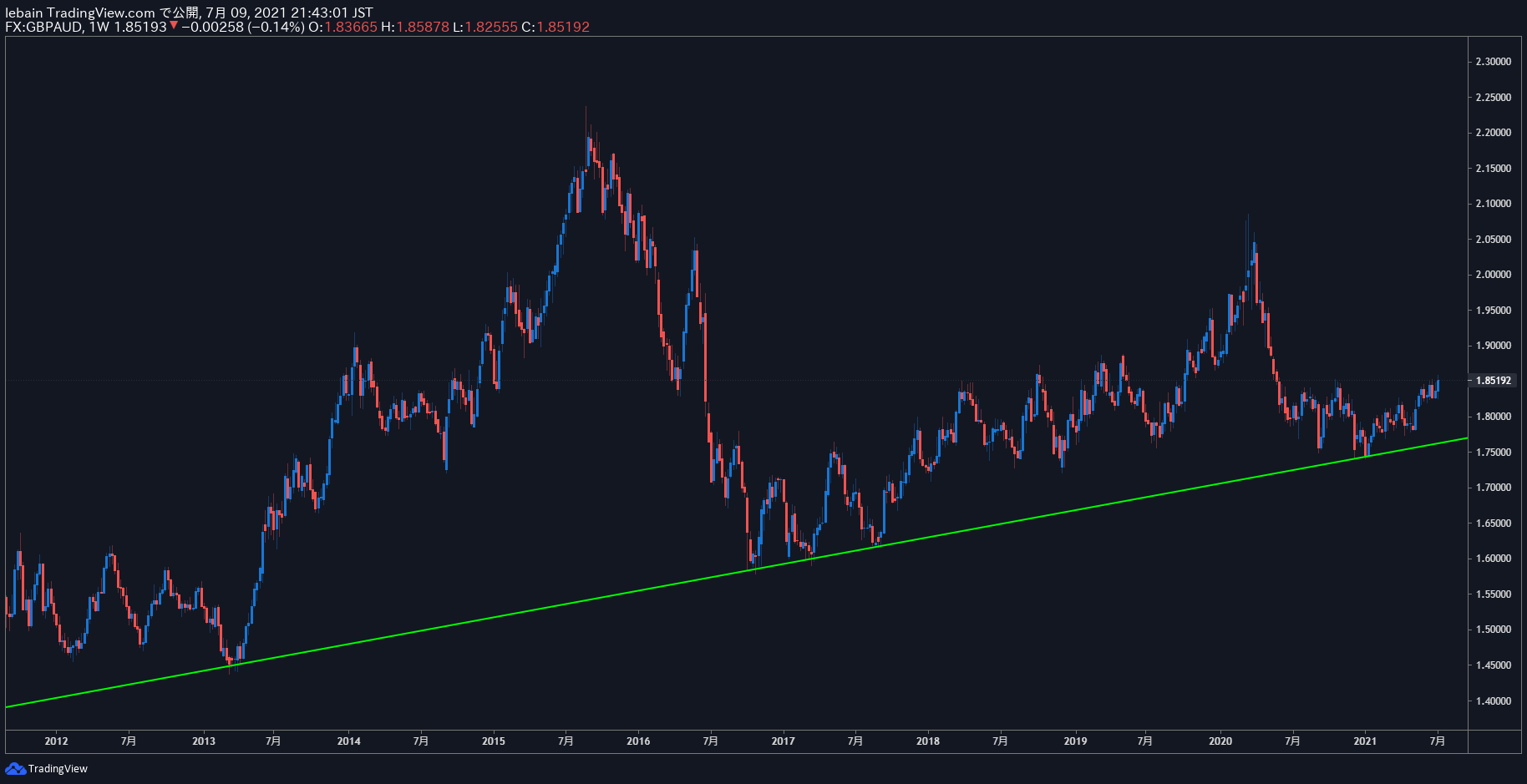Click the 1.60000 price axis label
The image size is (1527, 784).
[x=1494, y=559]
